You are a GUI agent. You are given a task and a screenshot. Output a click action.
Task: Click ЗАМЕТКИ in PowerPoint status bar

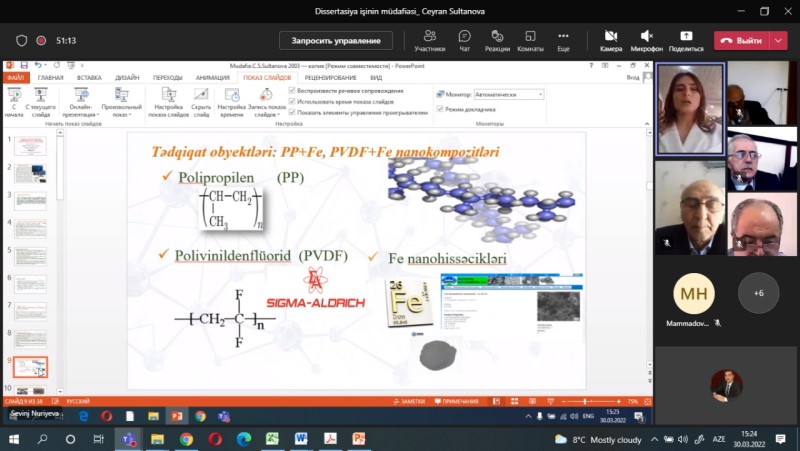coord(410,402)
